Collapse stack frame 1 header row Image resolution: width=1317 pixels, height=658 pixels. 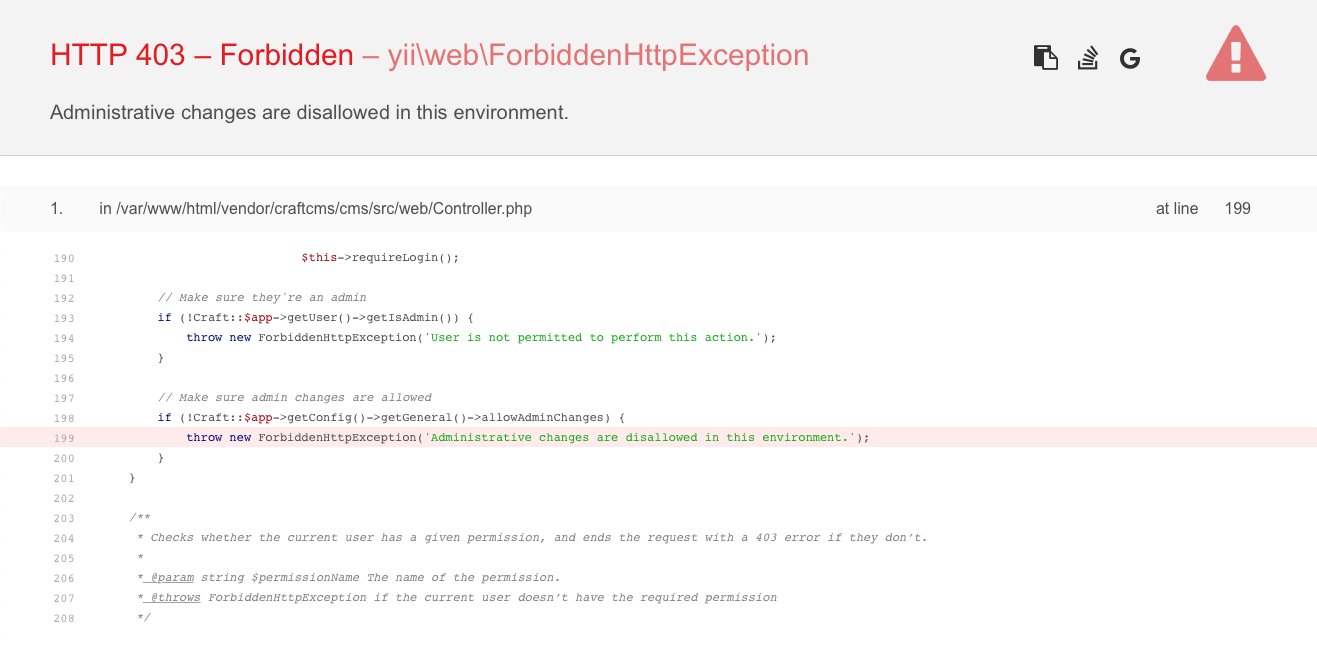coord(658,209)
